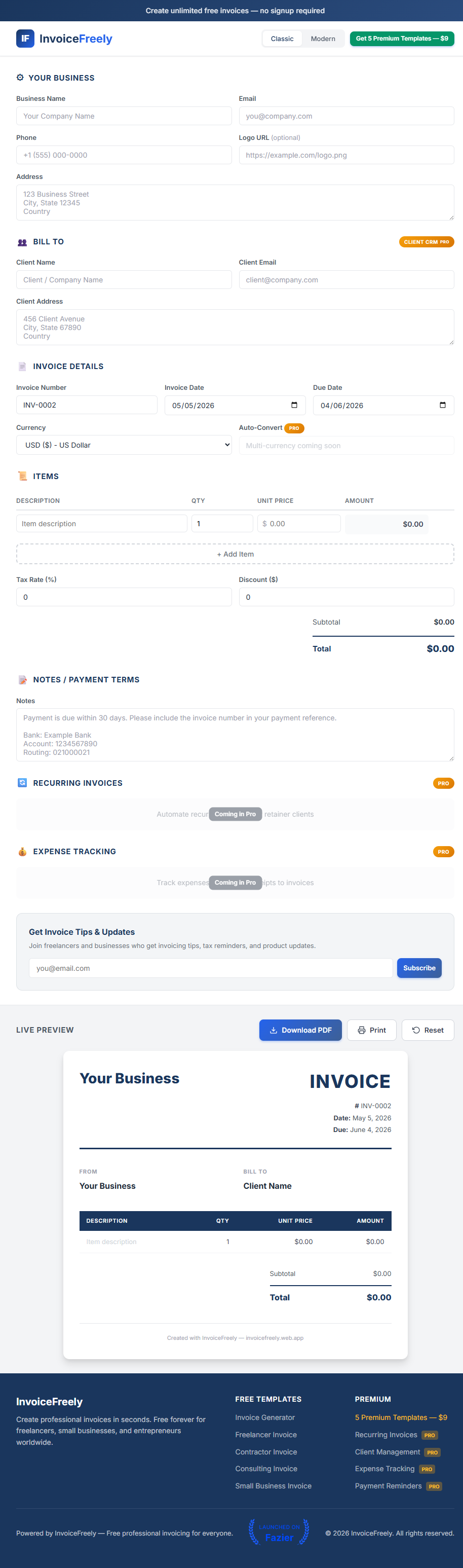Subscribe to invoice tips newsletter

(x=419, y=968)
